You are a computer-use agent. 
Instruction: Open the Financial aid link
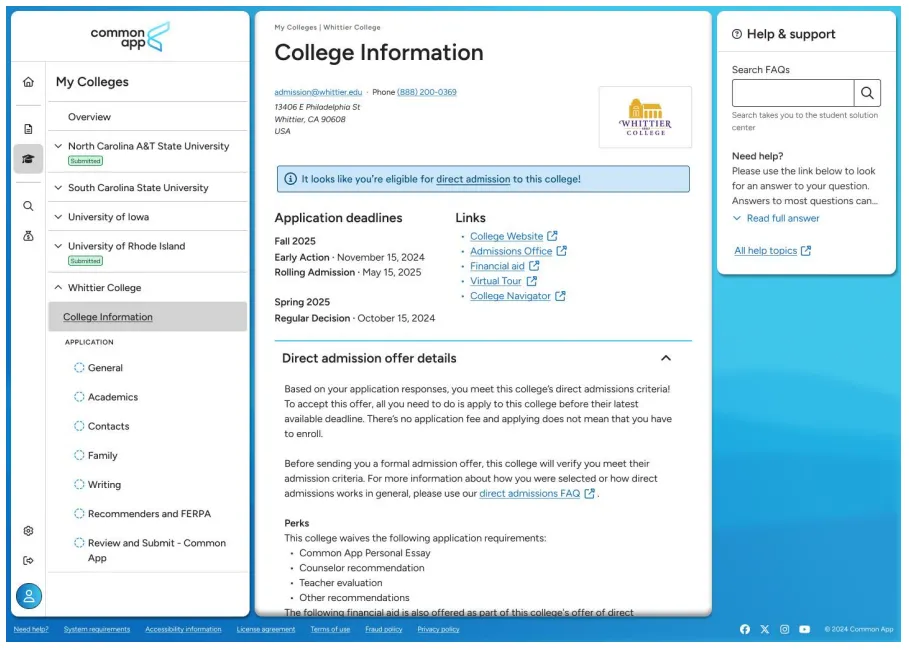point(497,266)
